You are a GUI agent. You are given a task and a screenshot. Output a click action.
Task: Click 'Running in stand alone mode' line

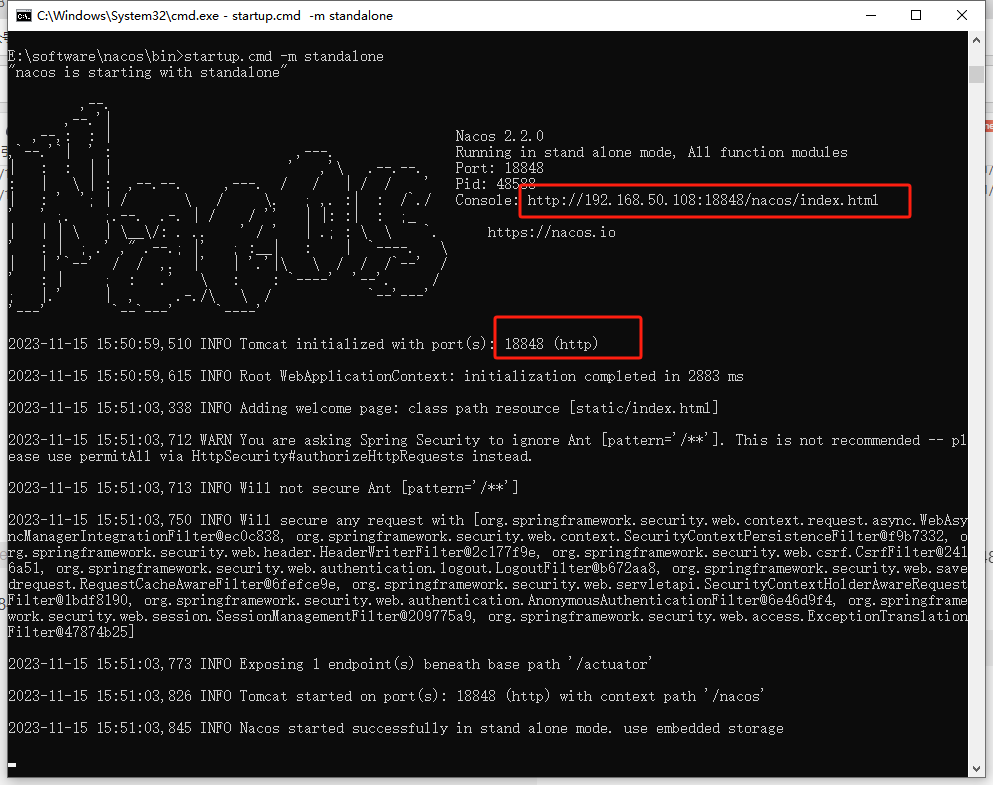(651, 153)
